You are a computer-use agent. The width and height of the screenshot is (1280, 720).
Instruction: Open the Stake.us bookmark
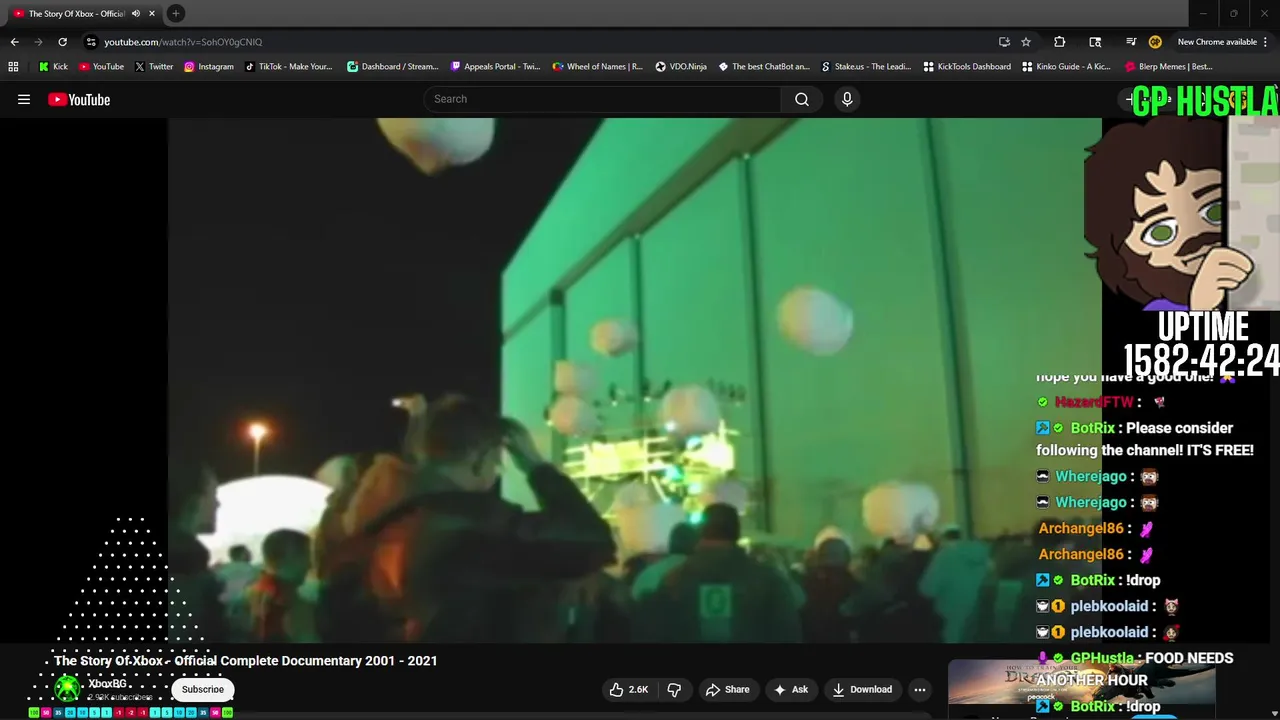click(866, 67)
